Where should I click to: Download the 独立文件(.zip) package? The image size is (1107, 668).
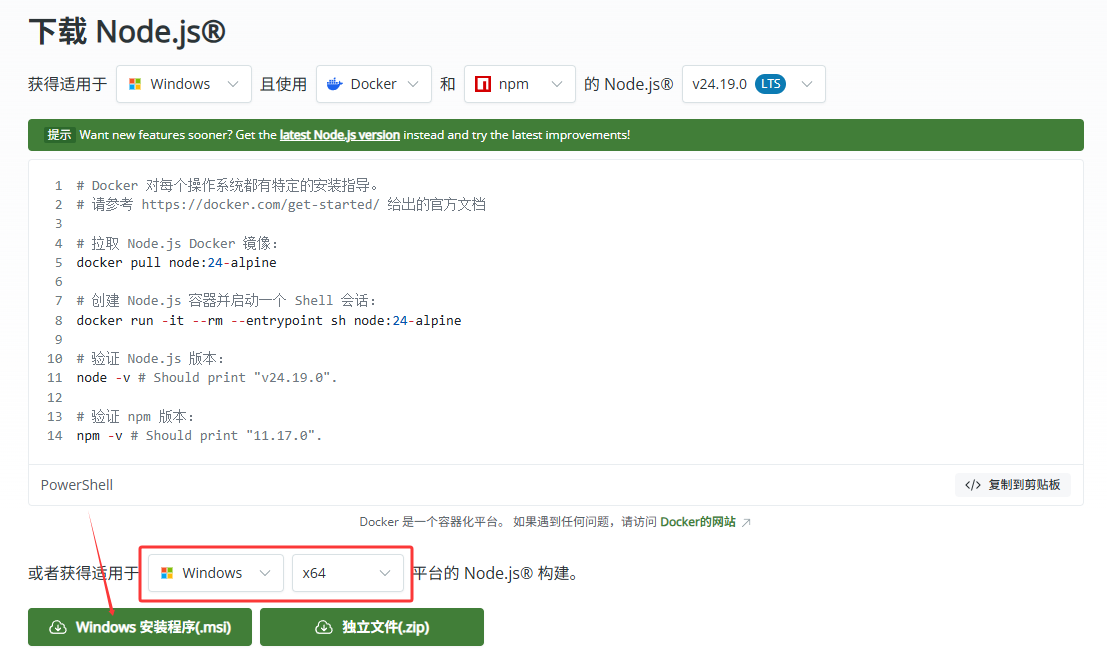click(372, 627)
